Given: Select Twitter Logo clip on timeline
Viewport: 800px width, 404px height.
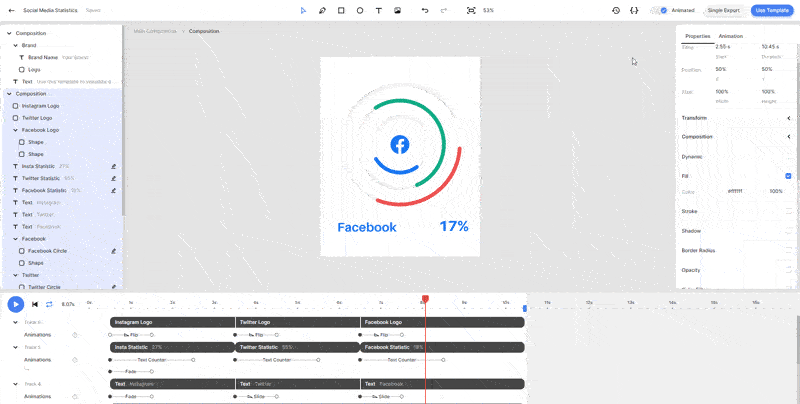Looking at the screenshot, I should click(x=298, y=322).
